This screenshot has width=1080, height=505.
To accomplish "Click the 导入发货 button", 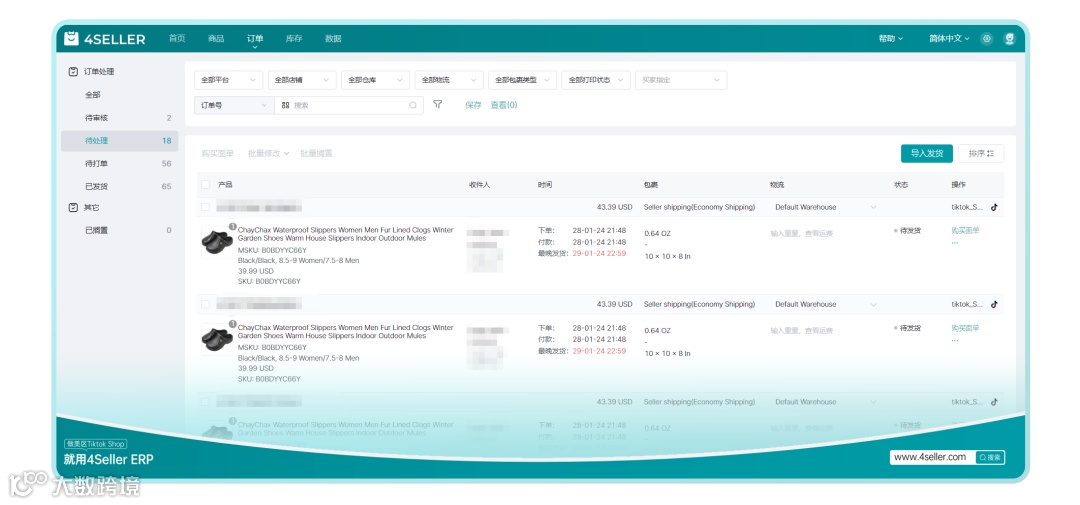I will (x=926, y=154).
